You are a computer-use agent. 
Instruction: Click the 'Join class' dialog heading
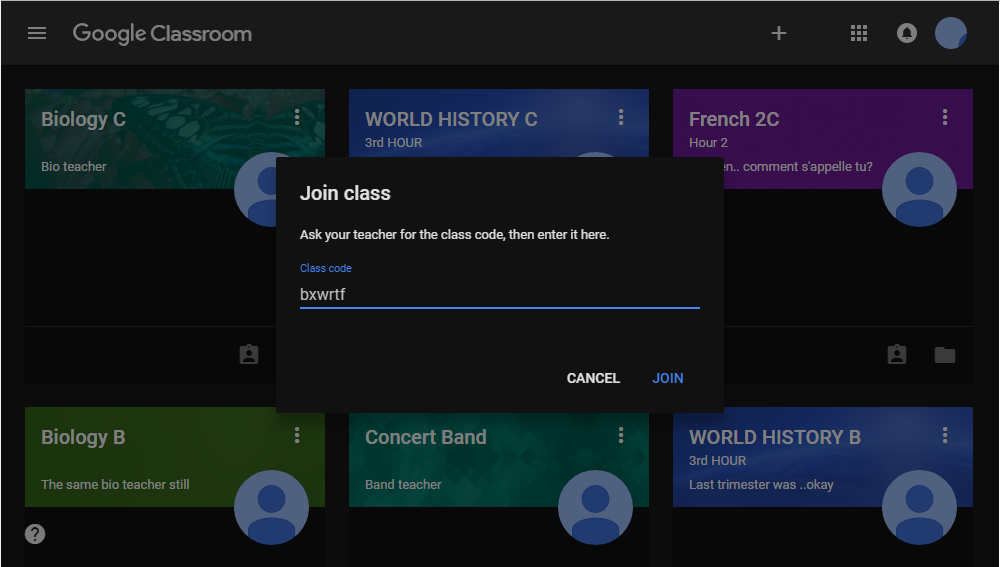click(345, 193)
